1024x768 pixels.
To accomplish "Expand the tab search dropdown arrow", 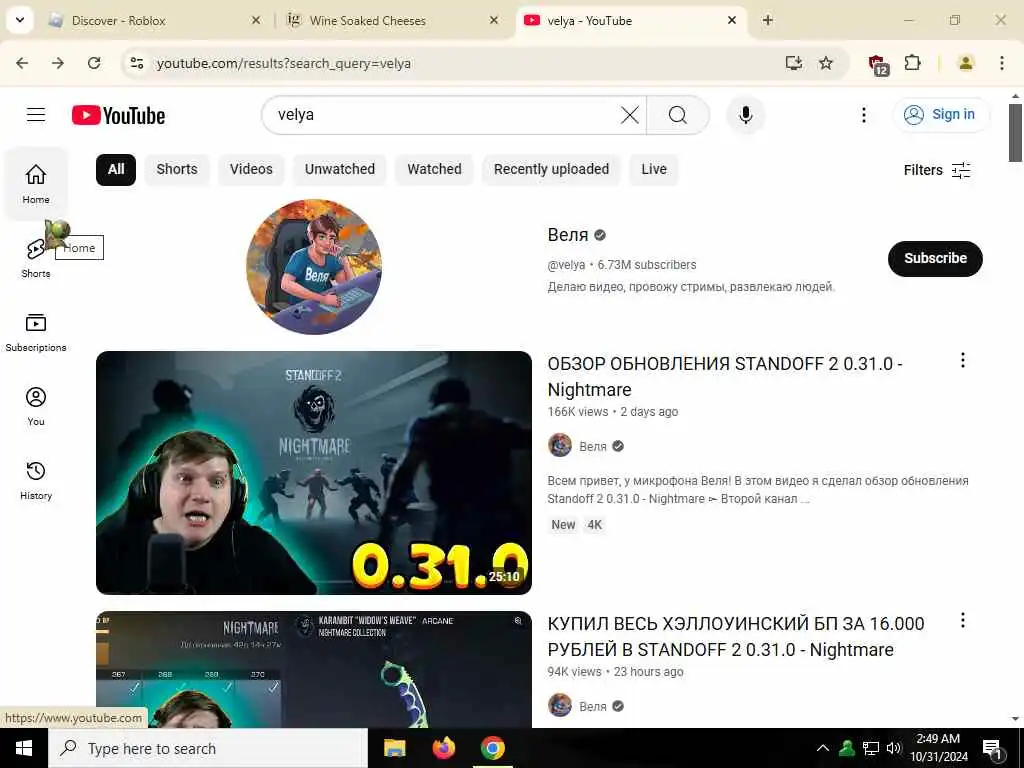I will (20, 20).
